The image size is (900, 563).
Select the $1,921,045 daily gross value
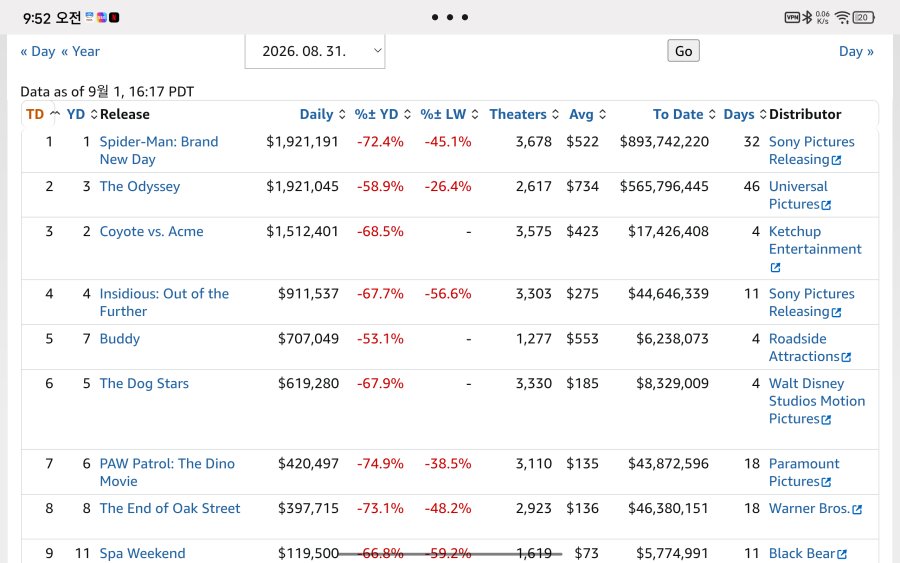click(x=302, y=187)
